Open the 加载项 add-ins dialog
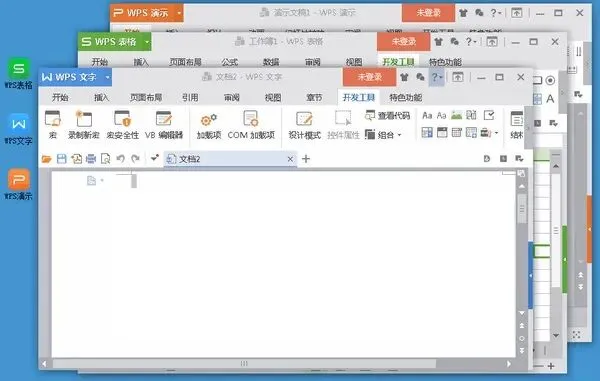This screenshot has width=600, height=381. pos(209,125)
